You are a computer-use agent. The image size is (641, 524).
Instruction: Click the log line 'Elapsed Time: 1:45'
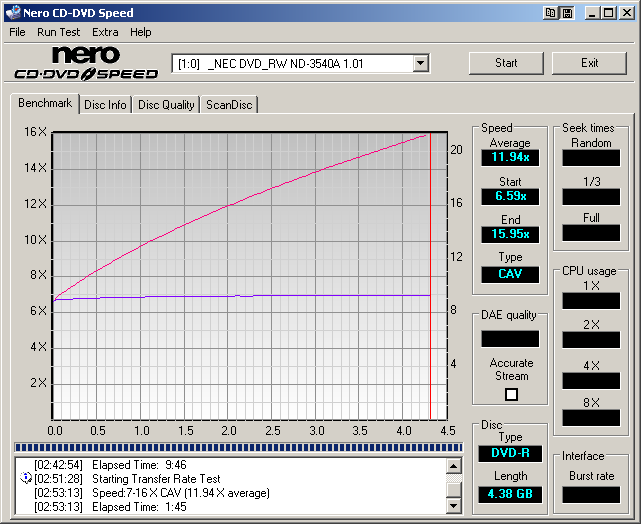tap(139, 507)
